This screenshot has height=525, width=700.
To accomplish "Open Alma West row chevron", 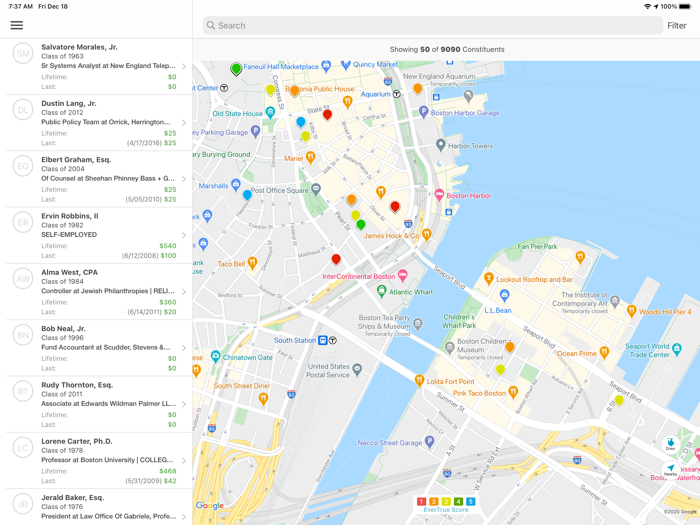I will [x=184, y=292].
